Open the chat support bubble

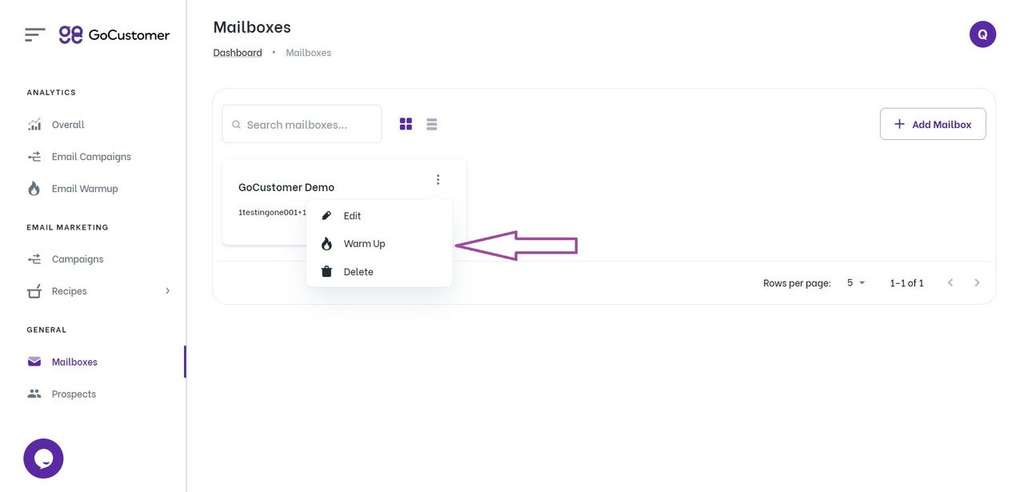43,459
